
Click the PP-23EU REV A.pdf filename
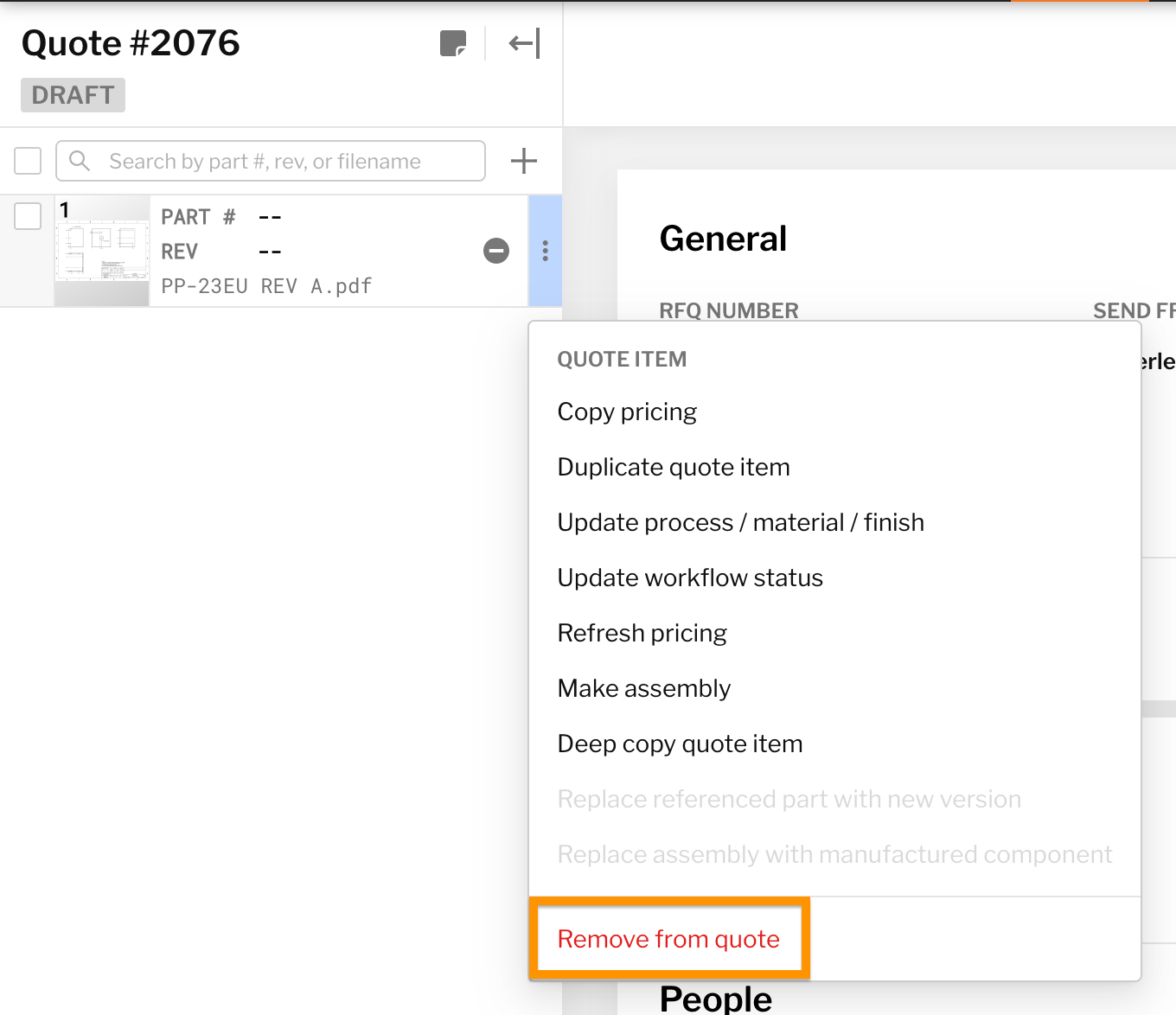click(x=266, y=286)
